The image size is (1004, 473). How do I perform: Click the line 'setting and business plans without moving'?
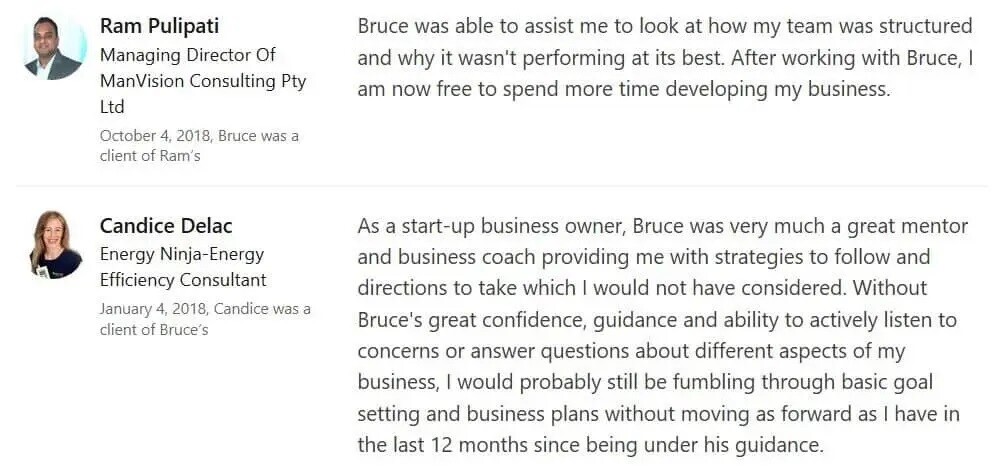[x=658, y=413]
